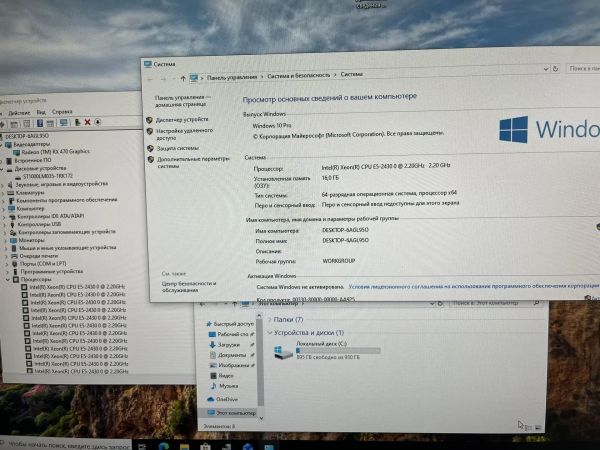Open the Защита системы link
The width and height of the screenshot is (600, 450).
point(178,148)
